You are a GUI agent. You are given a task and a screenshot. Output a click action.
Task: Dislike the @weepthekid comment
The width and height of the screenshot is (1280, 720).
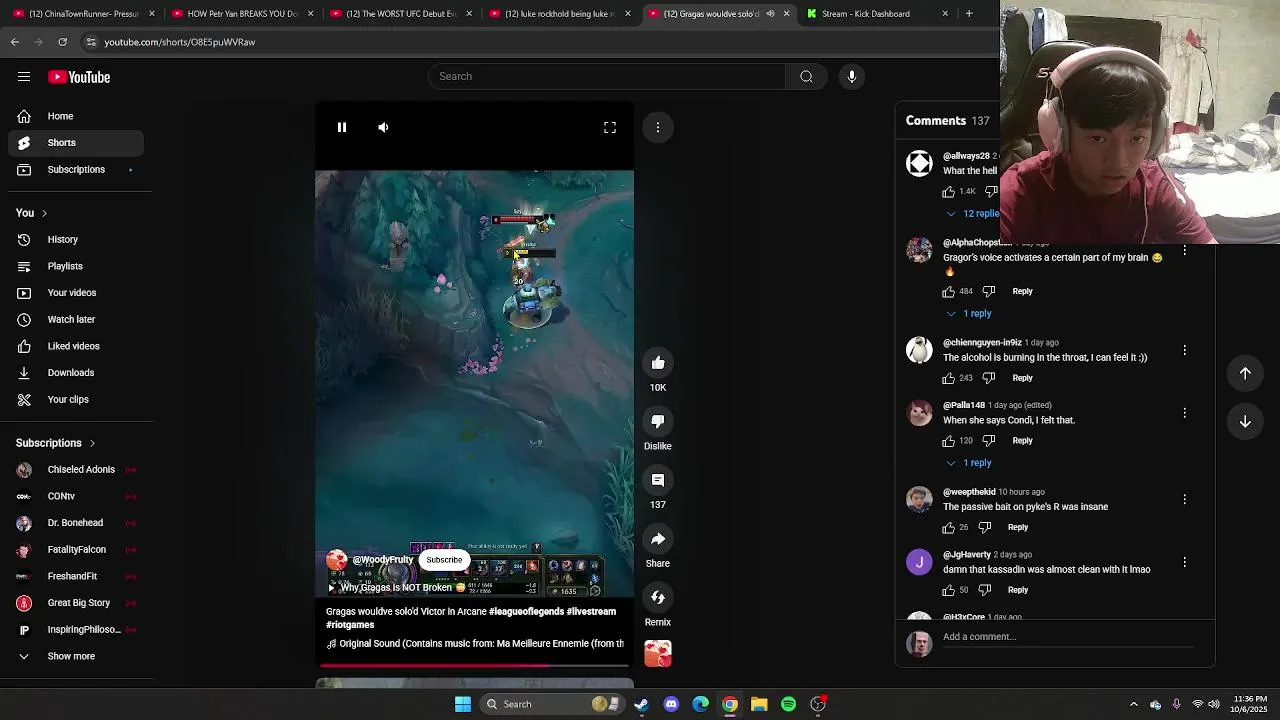(x=984, y=527)
